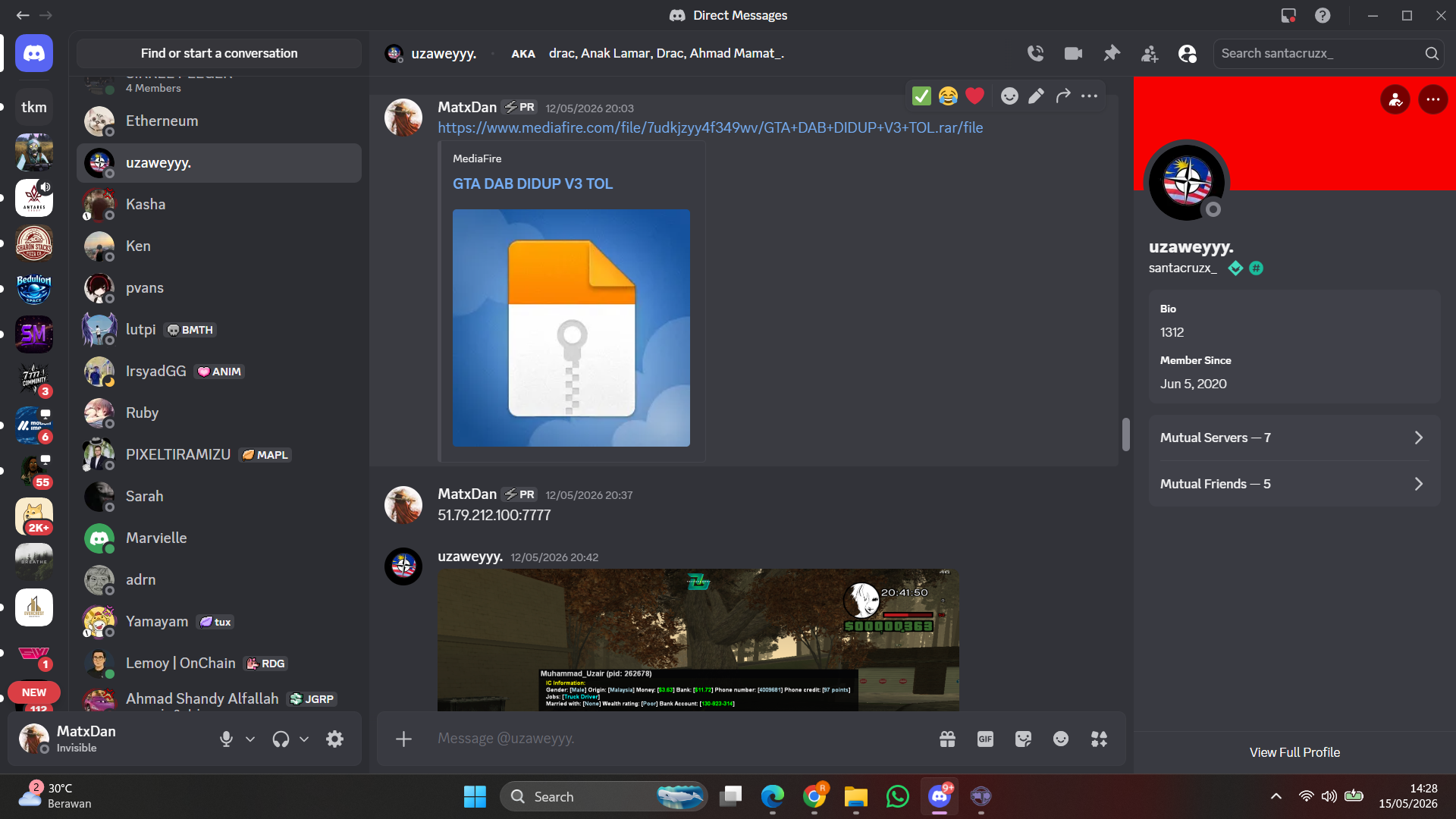Open the tkm server
Screen dimensions: 1456x819
34,107
